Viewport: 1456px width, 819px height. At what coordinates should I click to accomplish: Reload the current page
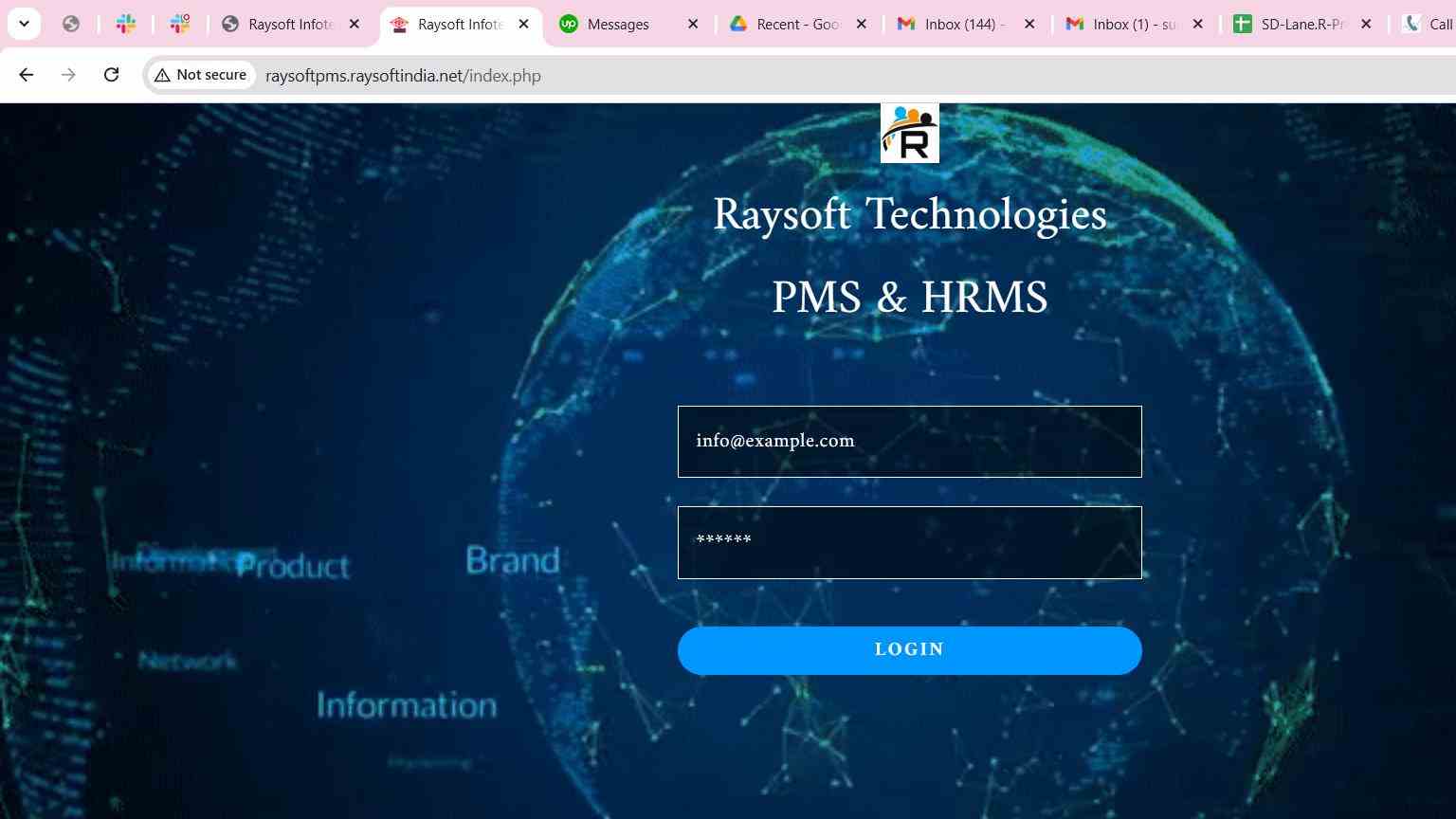pyautogui.click(x=111, y=75)
